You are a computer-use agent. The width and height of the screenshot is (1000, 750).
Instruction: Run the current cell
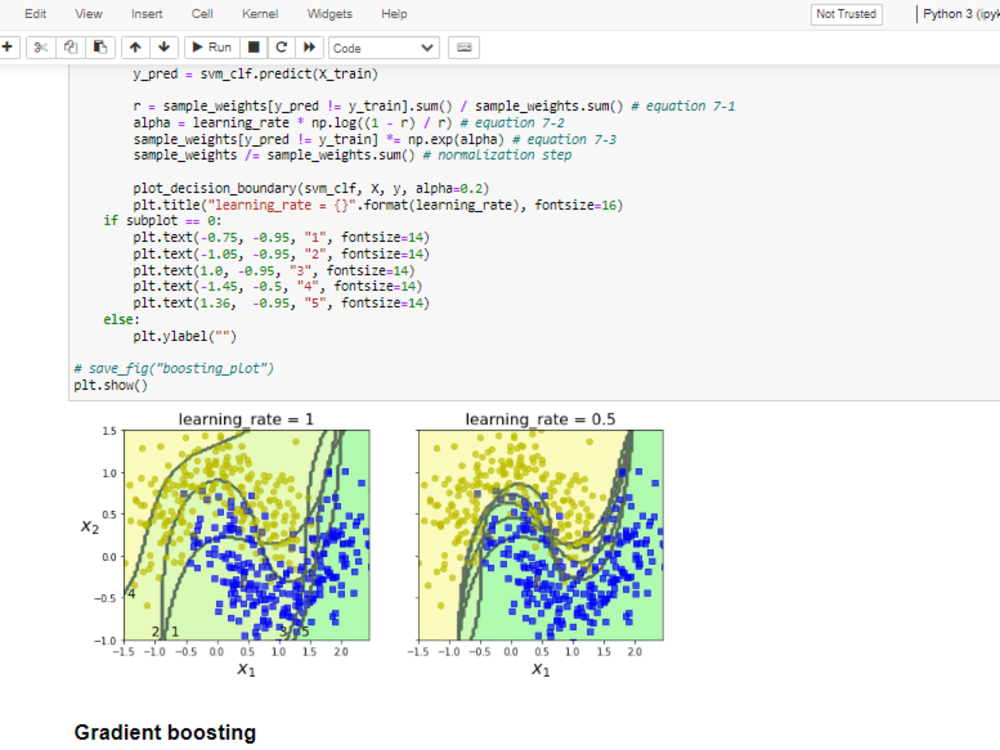point(212,47)
